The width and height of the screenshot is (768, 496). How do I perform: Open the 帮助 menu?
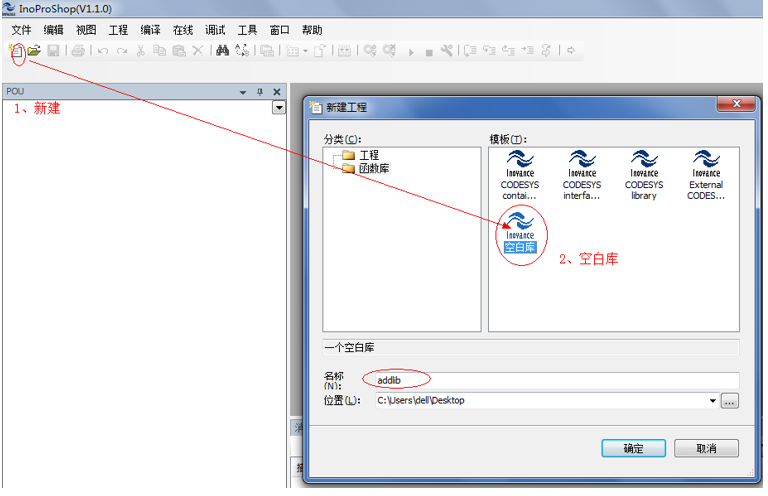click(312, 30)
